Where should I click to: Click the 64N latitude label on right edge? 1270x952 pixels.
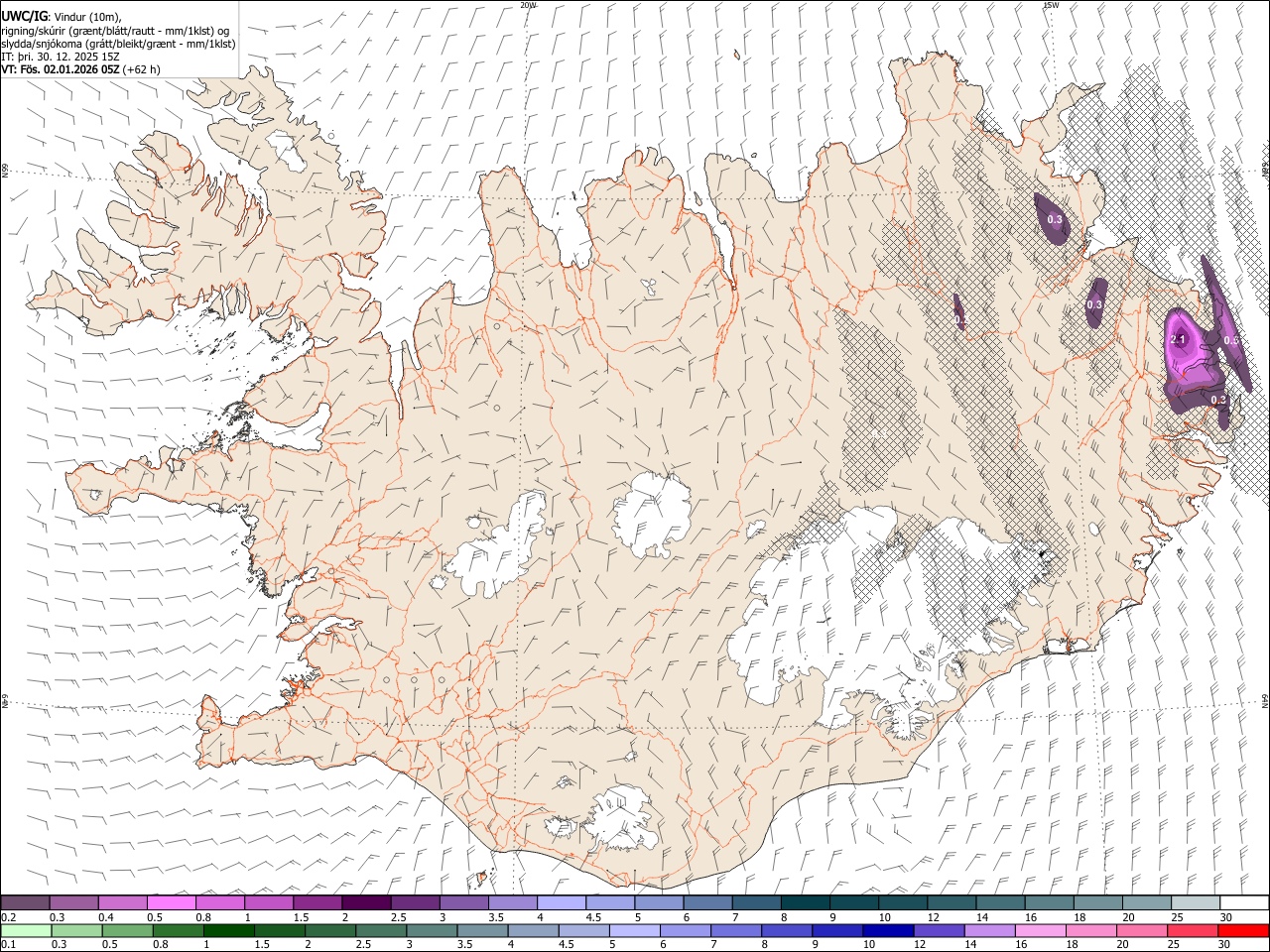[x=1265, y=700]
